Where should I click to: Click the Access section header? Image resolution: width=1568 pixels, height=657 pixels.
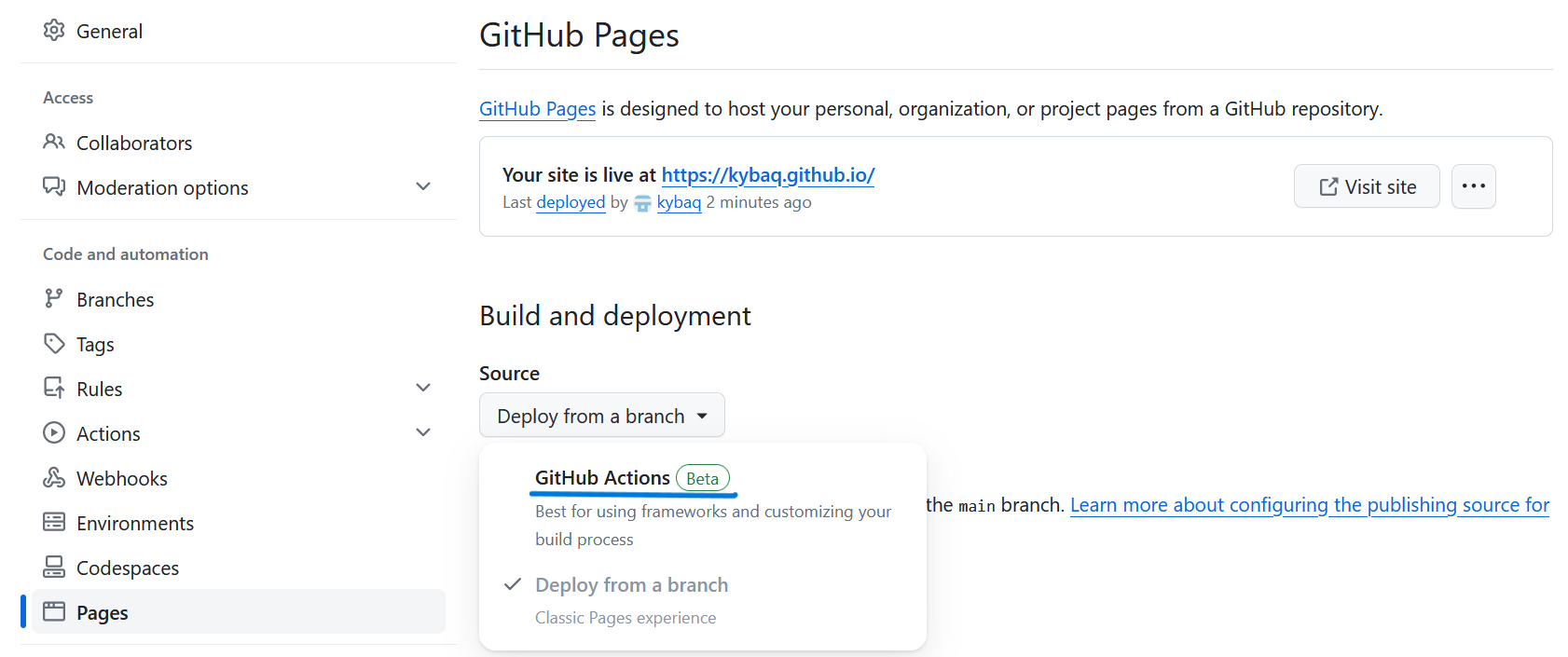(x=68, y=98)
